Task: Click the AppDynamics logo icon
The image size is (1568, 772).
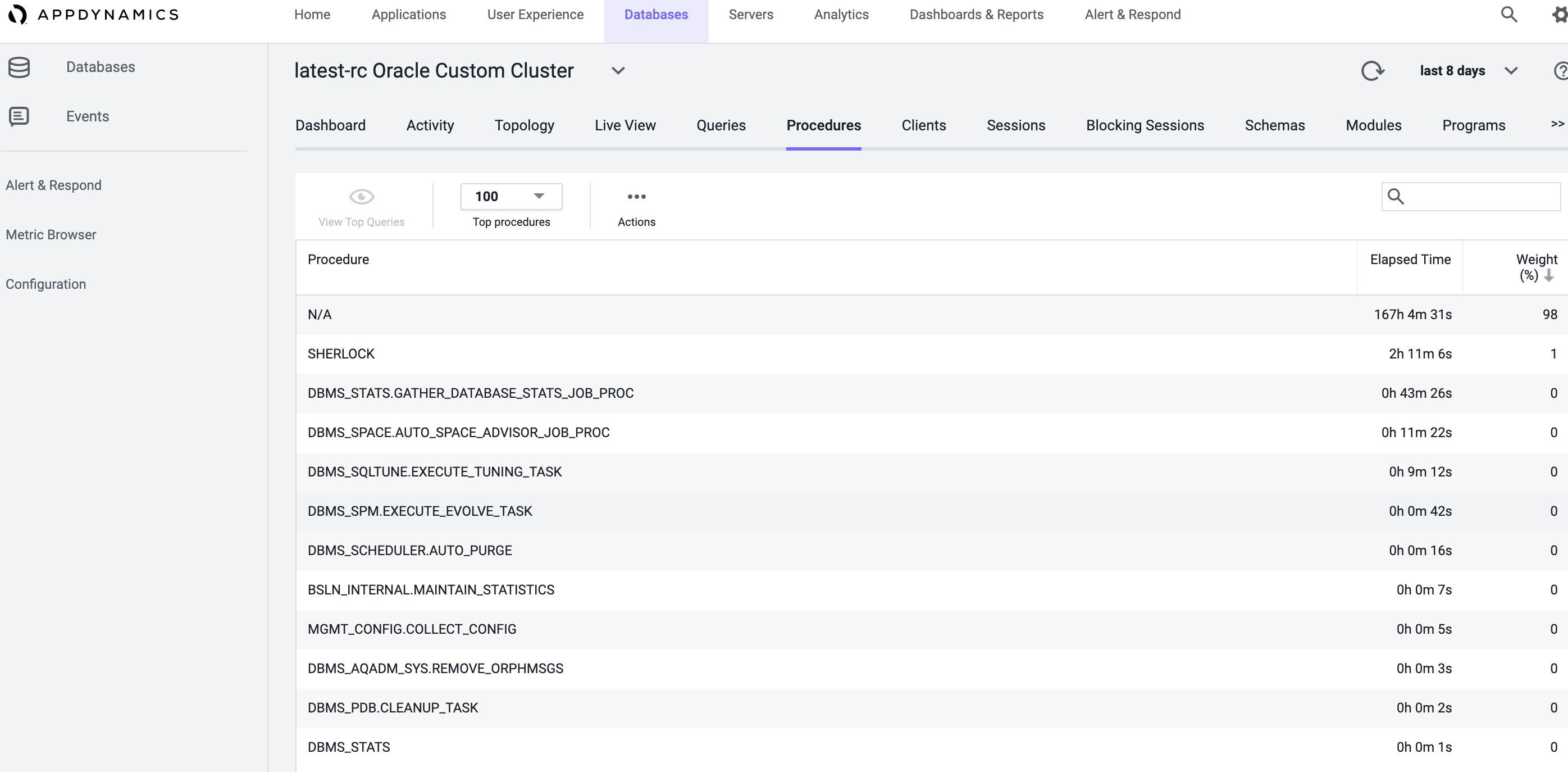Action: (x=17, y=14)
